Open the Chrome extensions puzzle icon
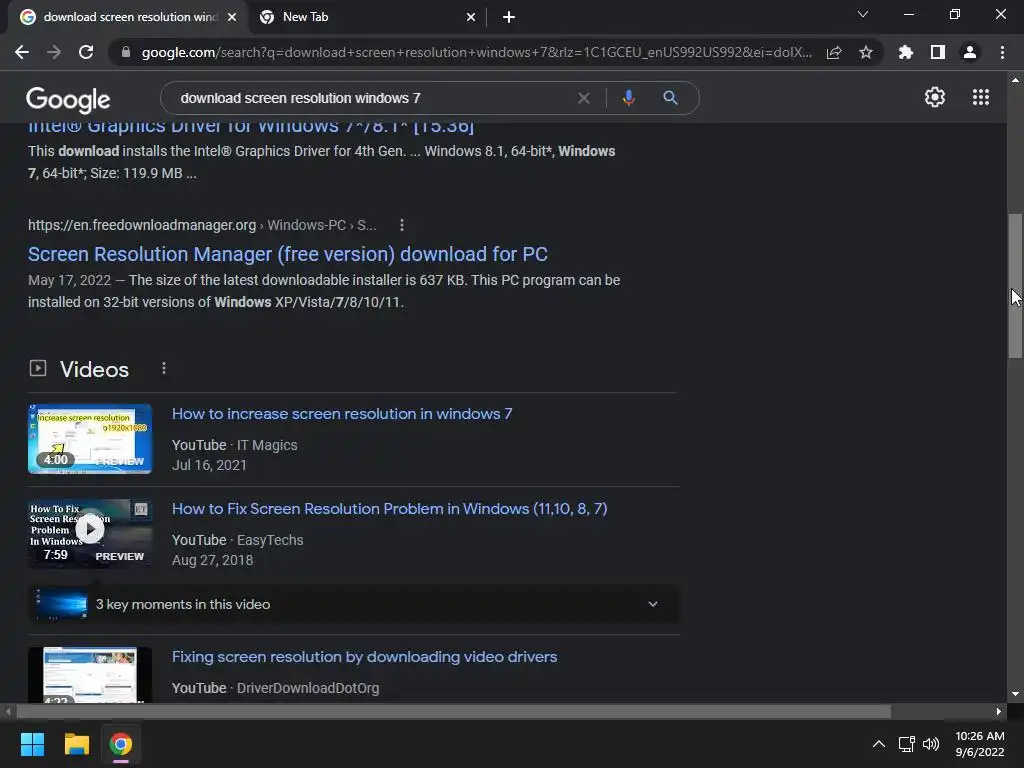Image resolution: width=1024 pixels, height=768 pixels. [906, 52]
